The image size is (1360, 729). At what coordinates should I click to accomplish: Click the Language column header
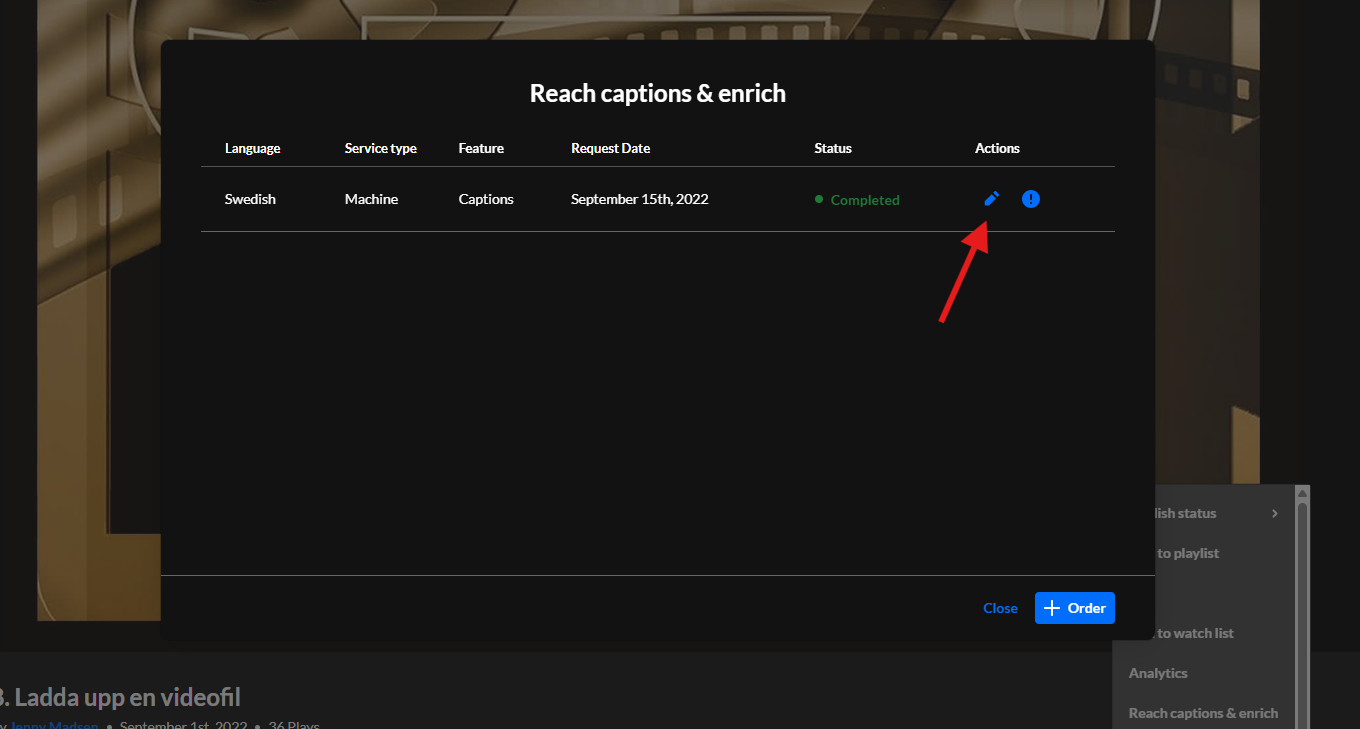pyautogui.click(x=252, y=148)
